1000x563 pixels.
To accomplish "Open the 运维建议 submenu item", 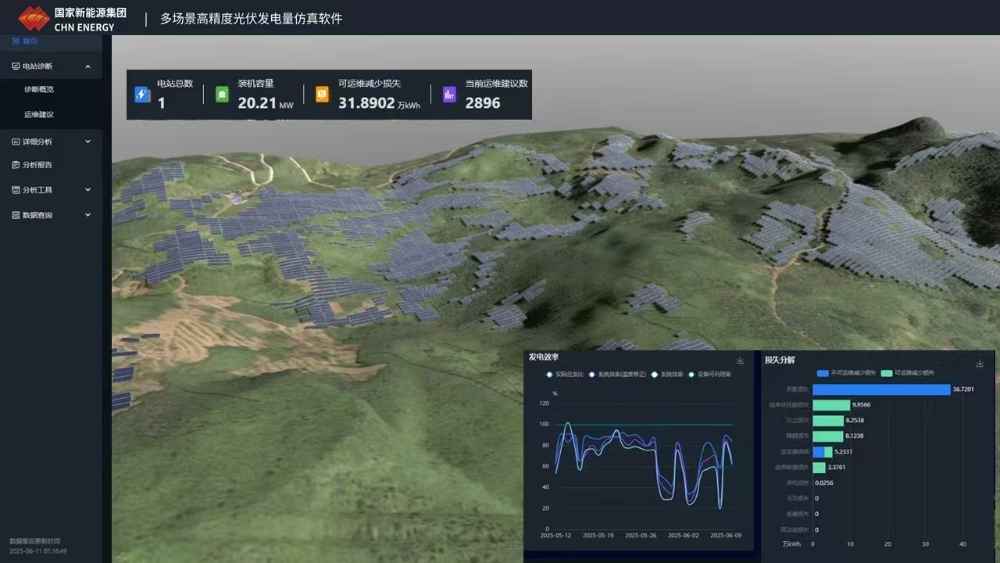I will click(39, 114).
